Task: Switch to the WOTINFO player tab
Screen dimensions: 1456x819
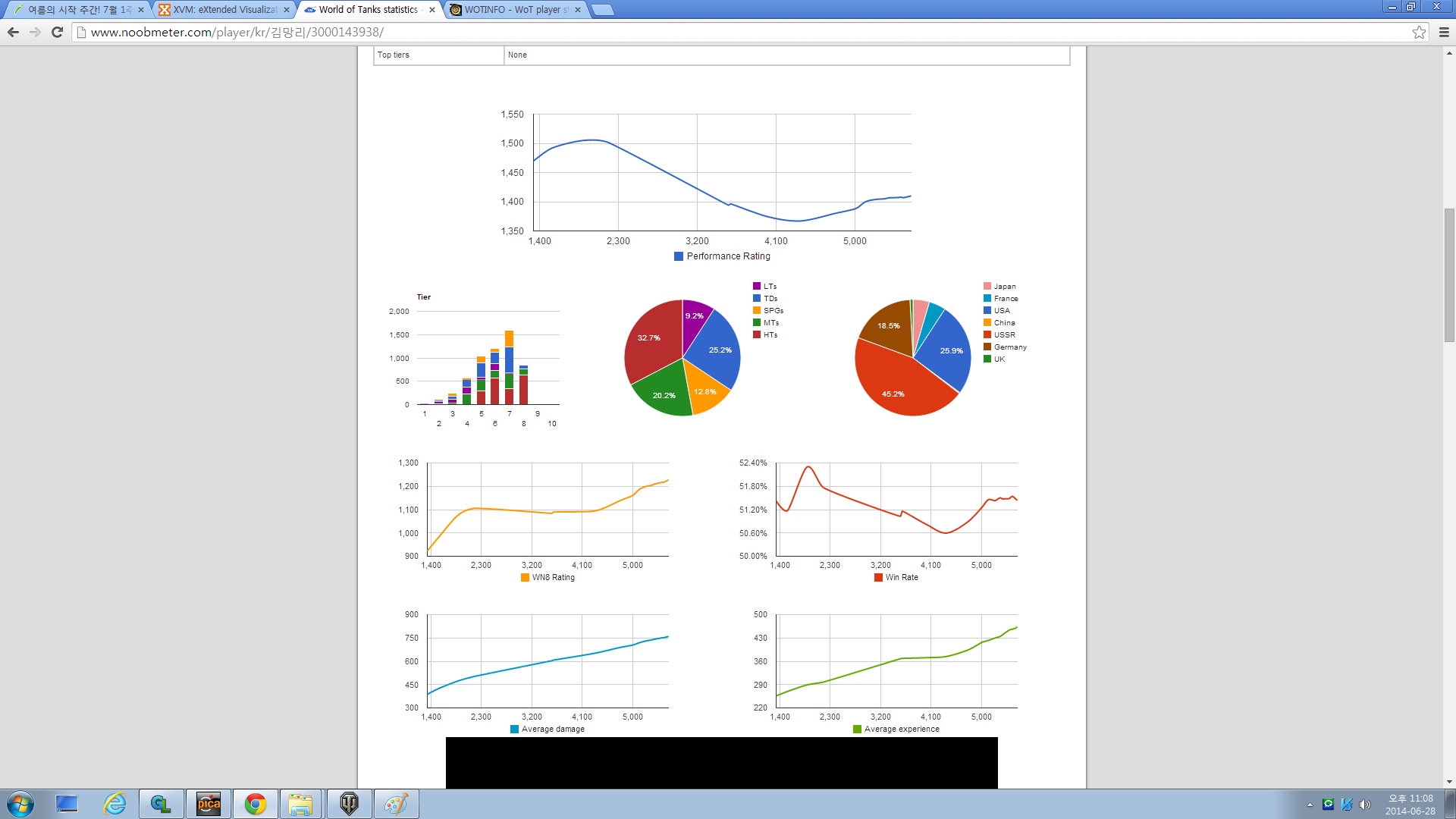Action: (x=516, y=10)
